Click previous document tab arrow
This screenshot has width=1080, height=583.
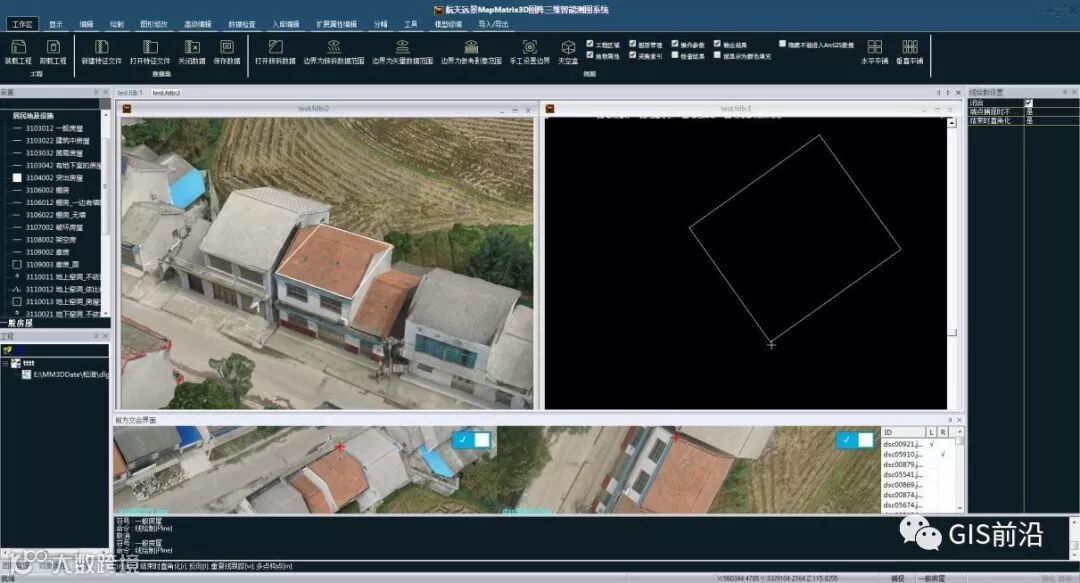938,92
